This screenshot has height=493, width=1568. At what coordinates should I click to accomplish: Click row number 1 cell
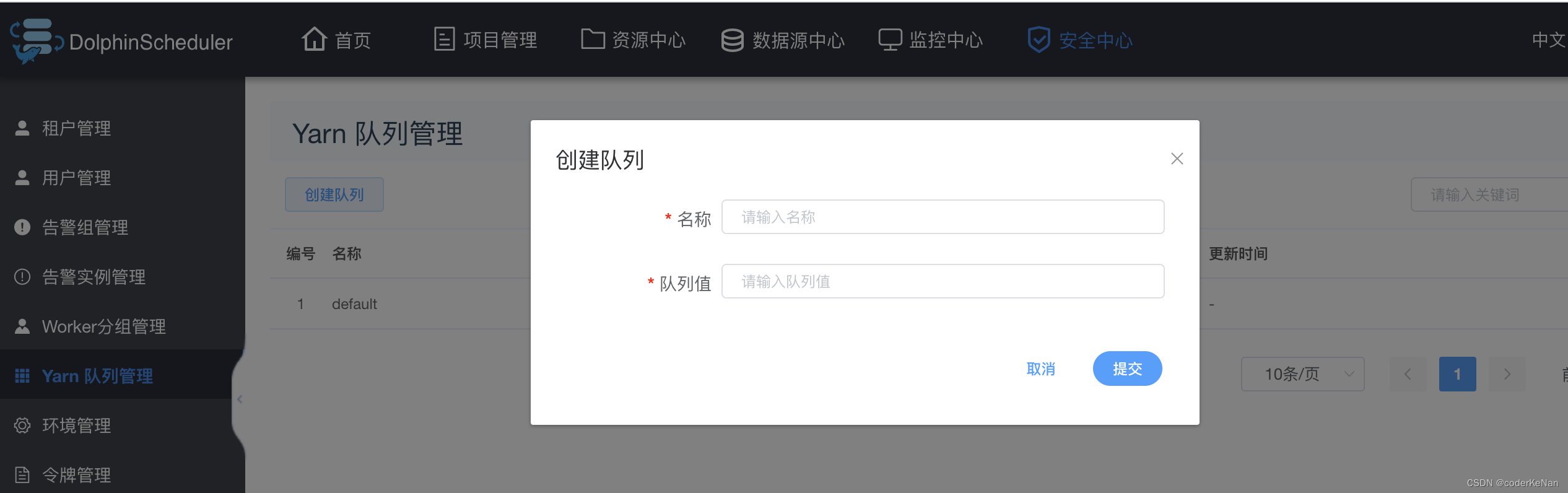[300, 304]
